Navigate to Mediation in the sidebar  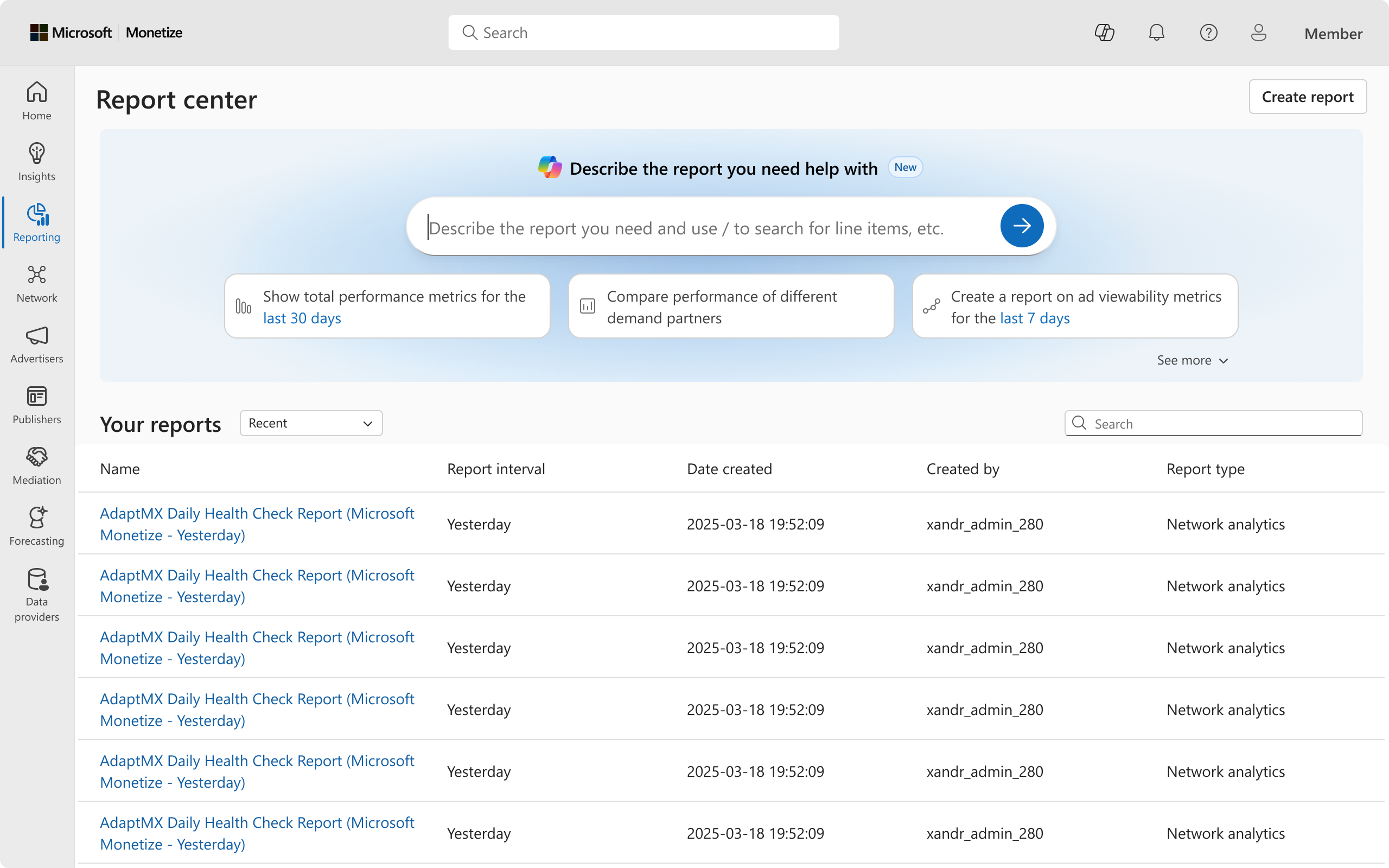(37, 466)
